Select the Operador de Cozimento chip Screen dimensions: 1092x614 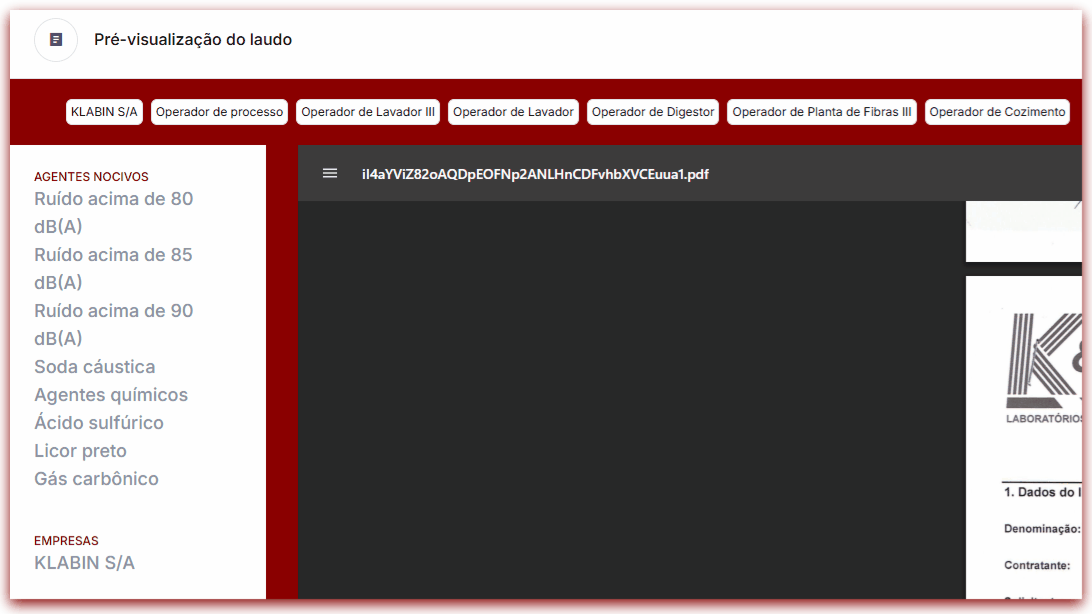997,112
